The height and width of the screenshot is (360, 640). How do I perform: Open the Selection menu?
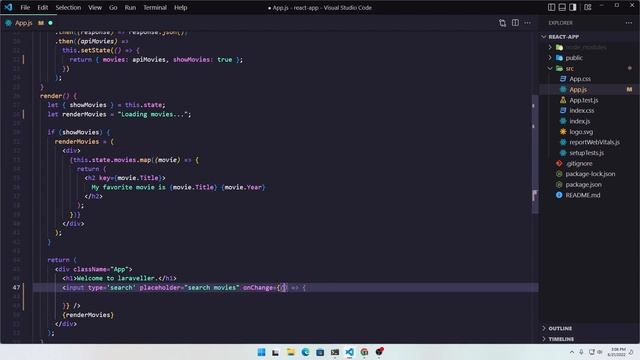click(68, 7)
